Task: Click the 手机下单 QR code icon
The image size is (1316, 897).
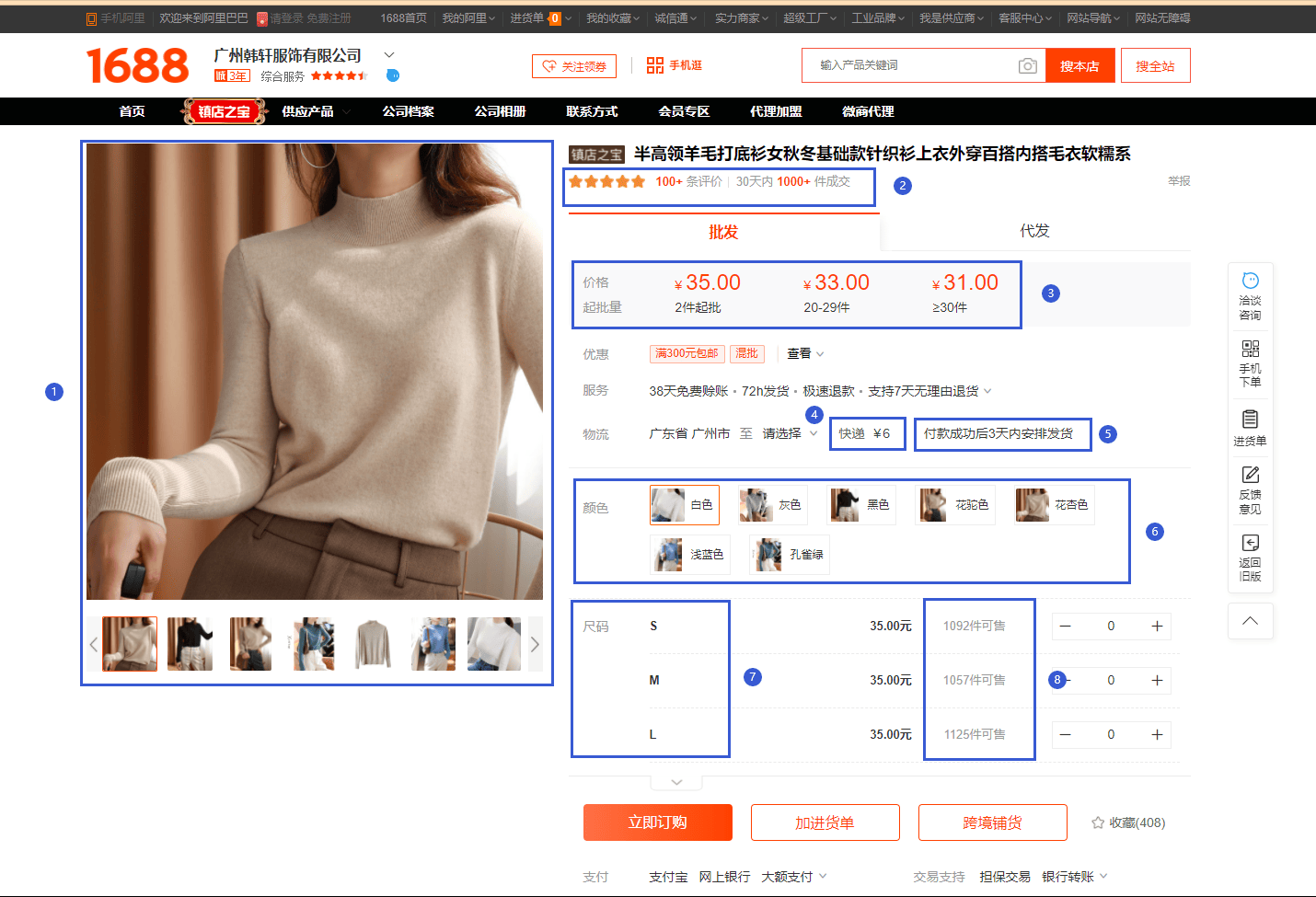Action: (x=1250, y=349)
